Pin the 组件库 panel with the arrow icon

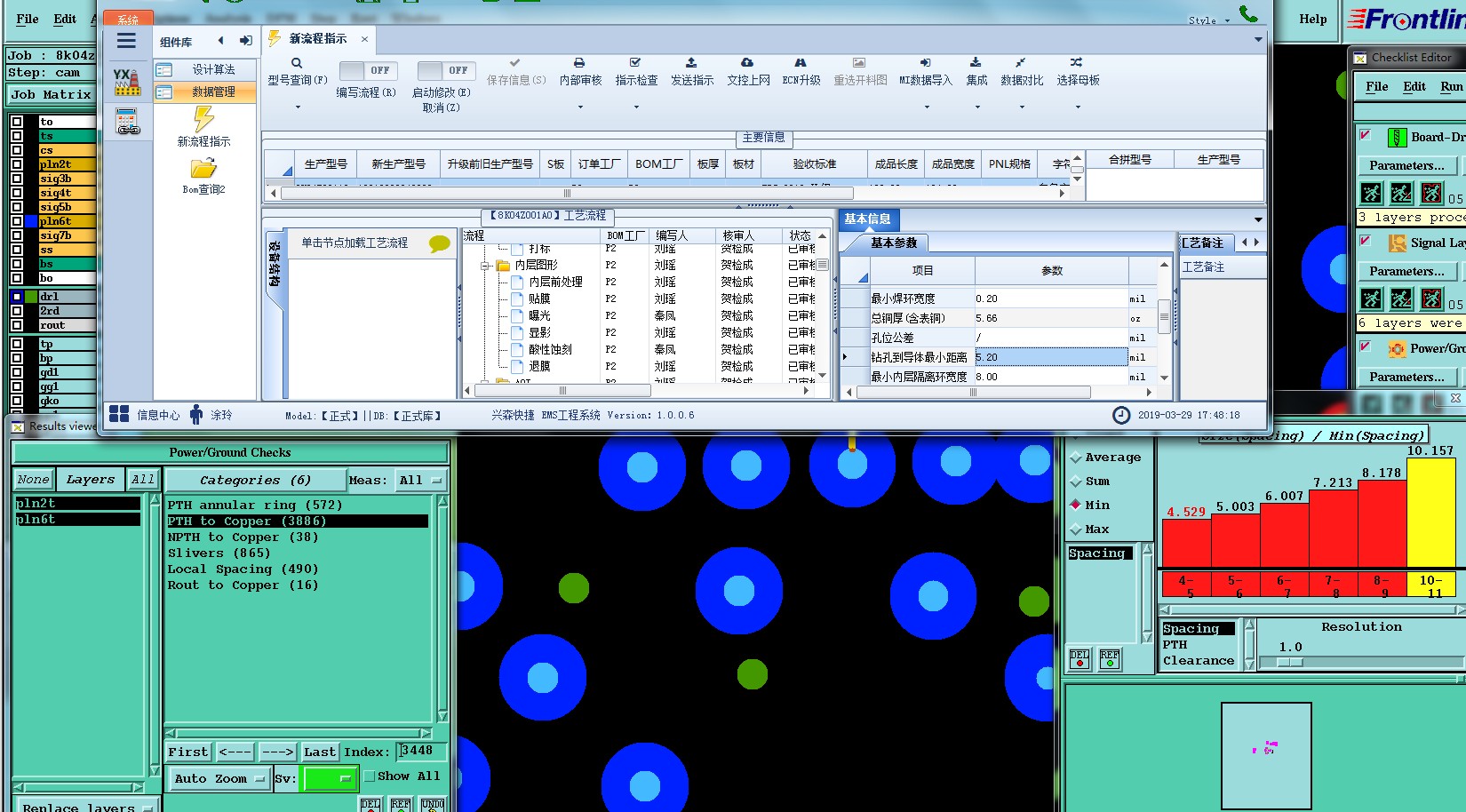pos(245,41)
